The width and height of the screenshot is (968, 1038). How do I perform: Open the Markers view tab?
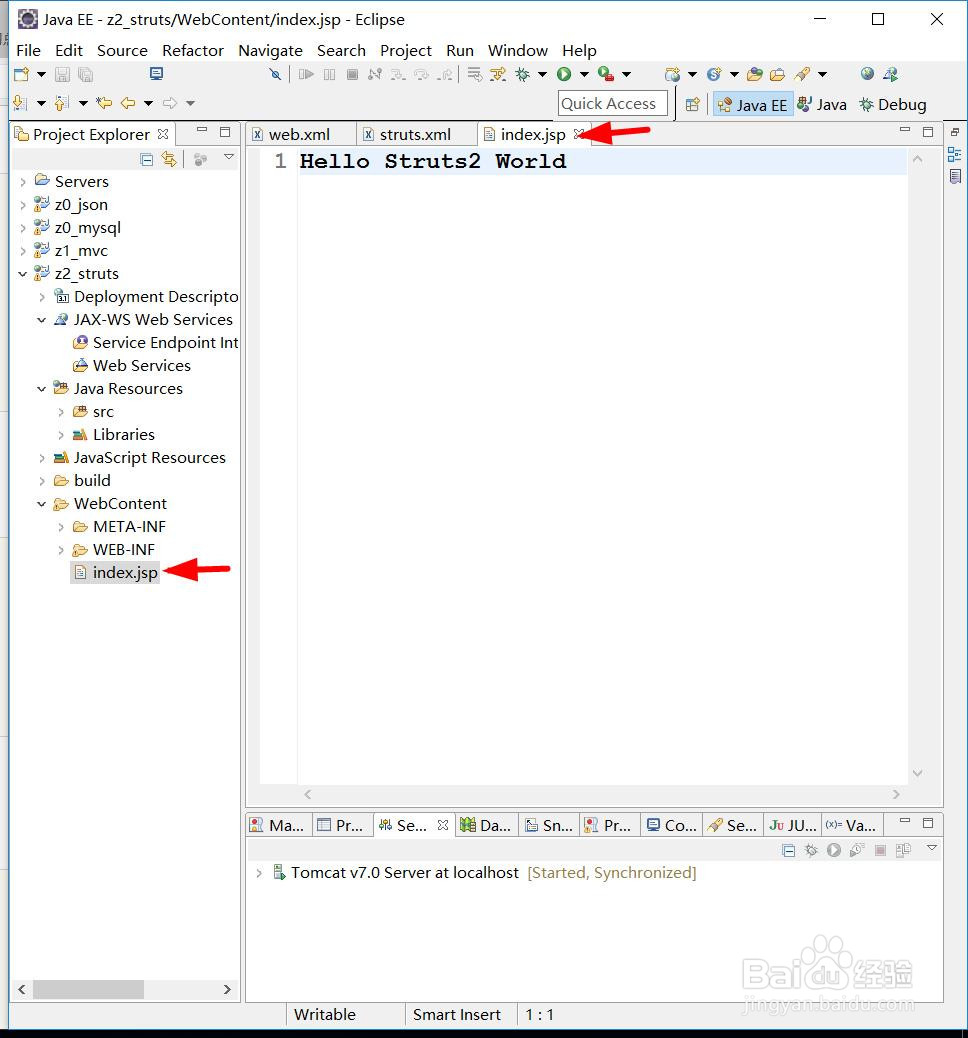[278, 825]
